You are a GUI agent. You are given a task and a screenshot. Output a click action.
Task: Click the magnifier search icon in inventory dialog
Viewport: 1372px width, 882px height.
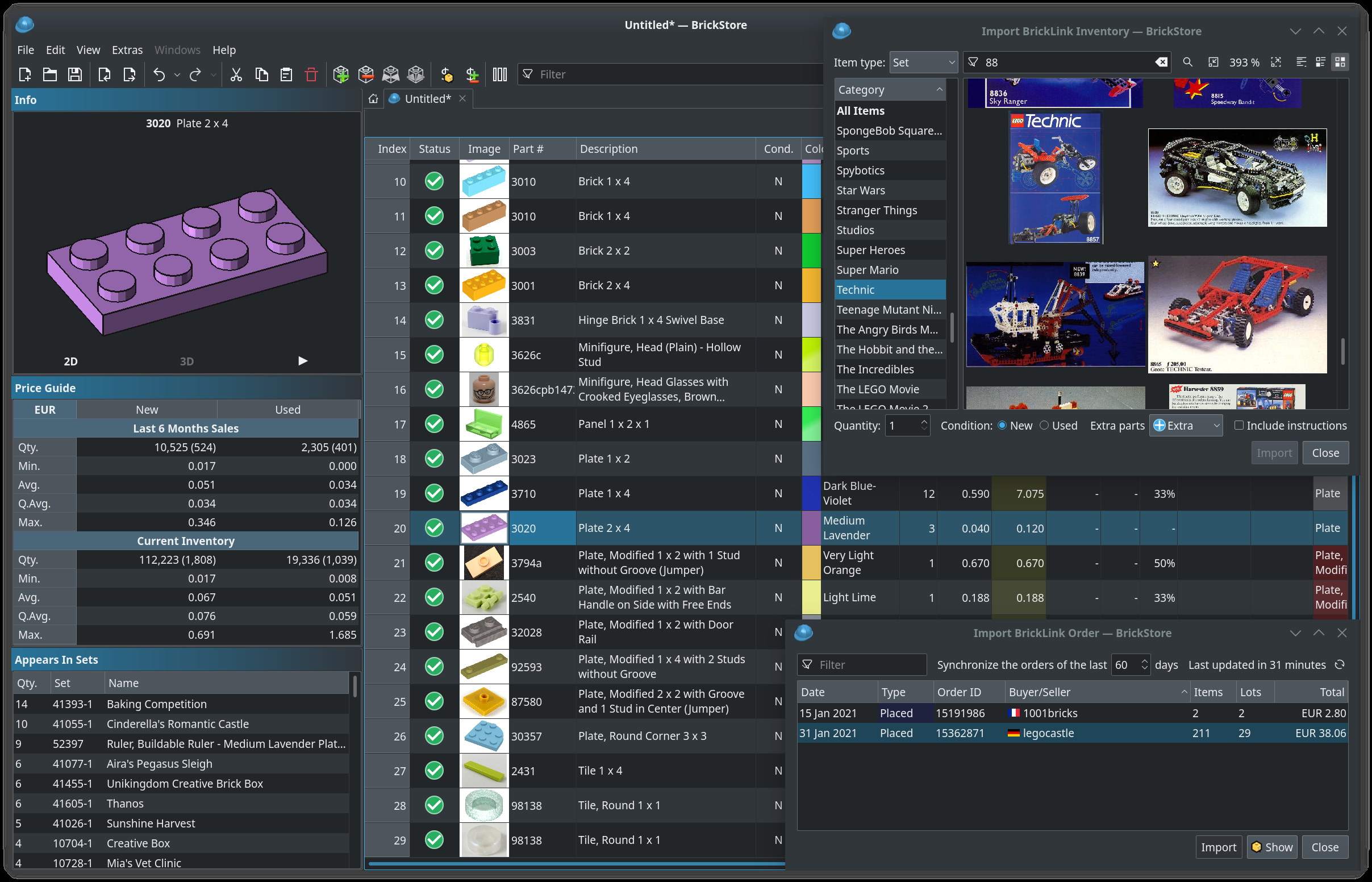click(1188, 62)
